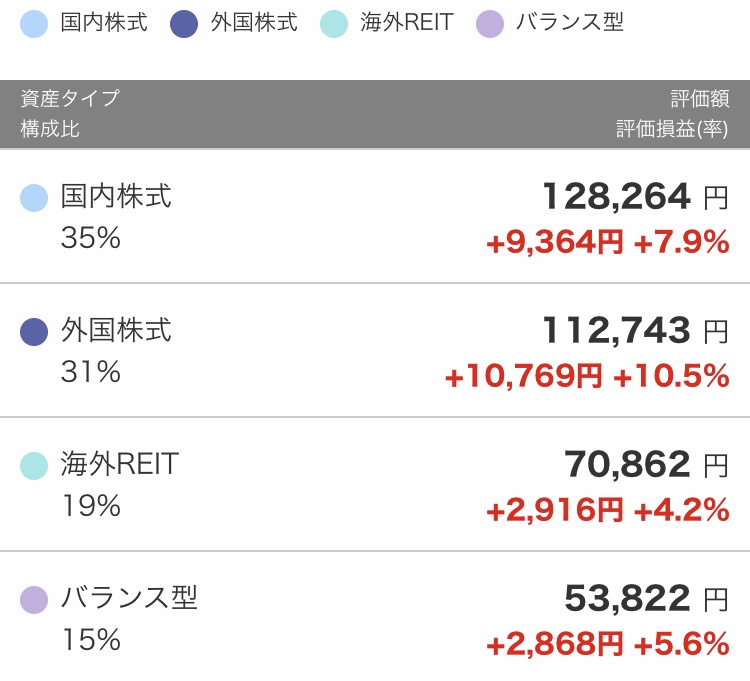Screen dimensions: 750x681
Task: Click the バランス型 purple legend dot
Action: (x=490, y=23)
